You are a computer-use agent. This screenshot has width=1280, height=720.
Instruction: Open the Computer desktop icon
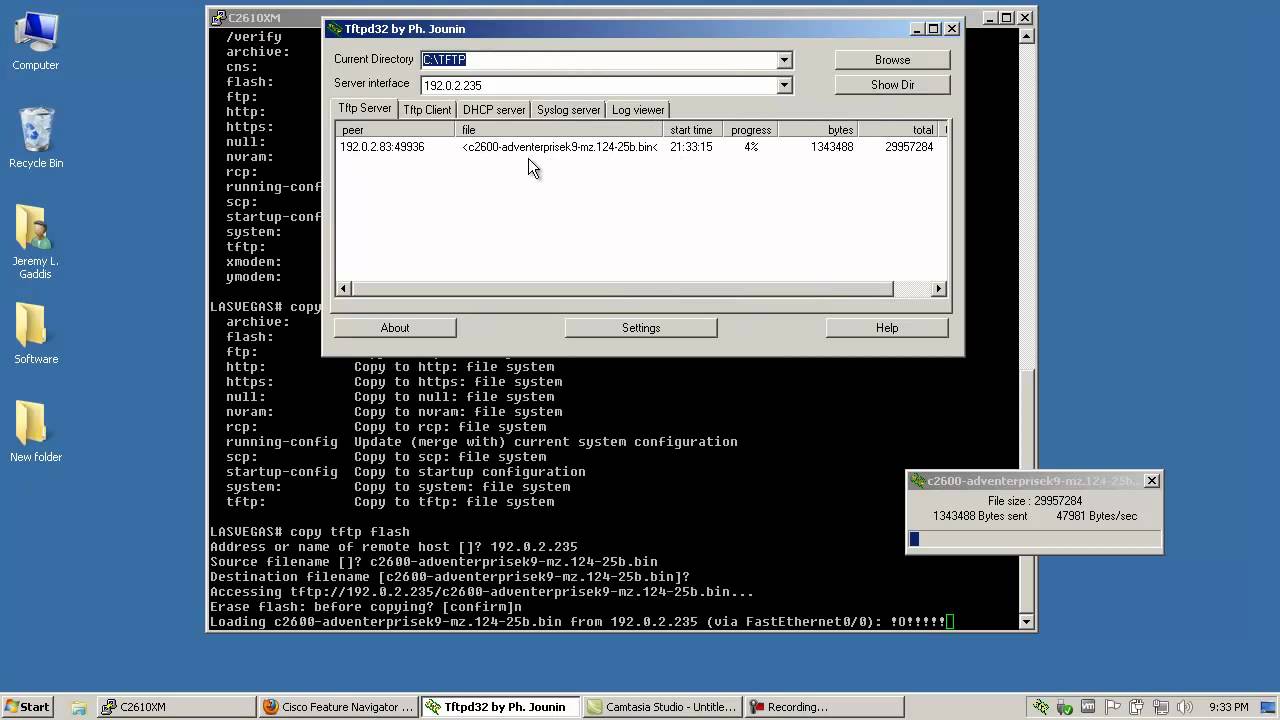[36, 40]
